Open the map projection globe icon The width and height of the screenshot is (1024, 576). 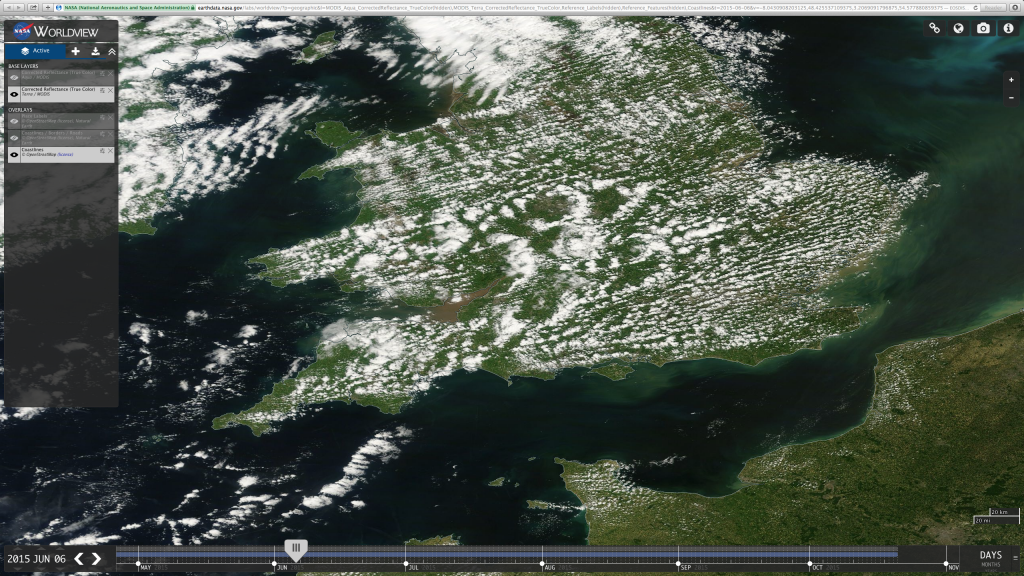[x=959, y=28]
